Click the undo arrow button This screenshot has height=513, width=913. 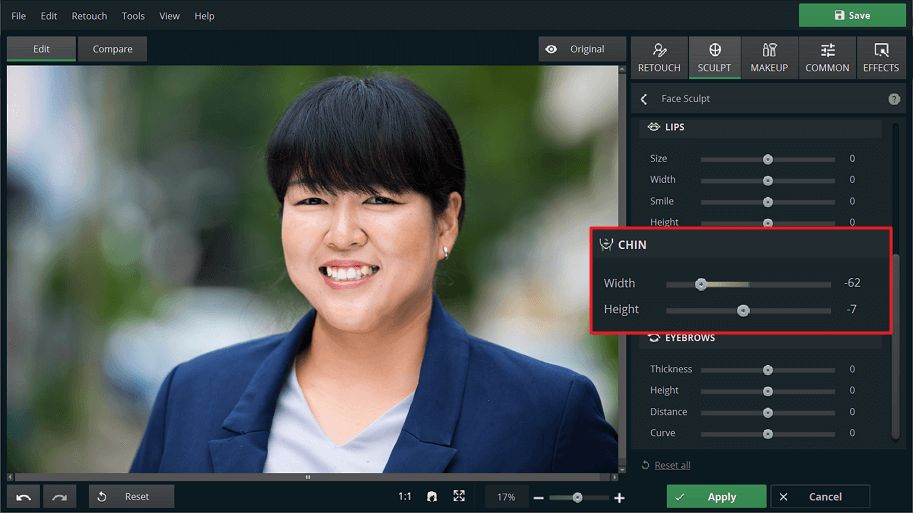point(24,496)
